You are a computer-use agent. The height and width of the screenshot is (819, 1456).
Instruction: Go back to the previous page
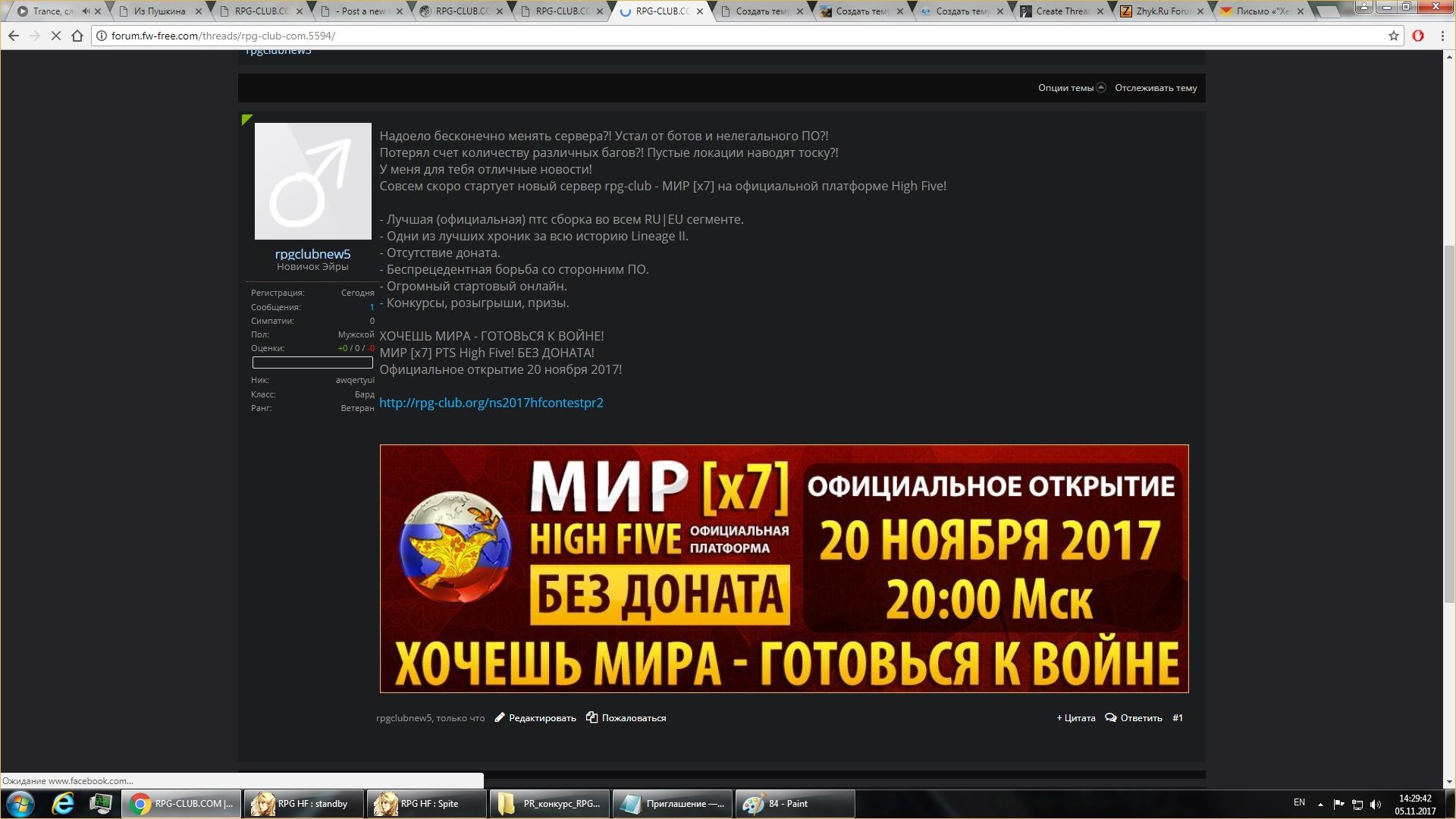(14, 36)
